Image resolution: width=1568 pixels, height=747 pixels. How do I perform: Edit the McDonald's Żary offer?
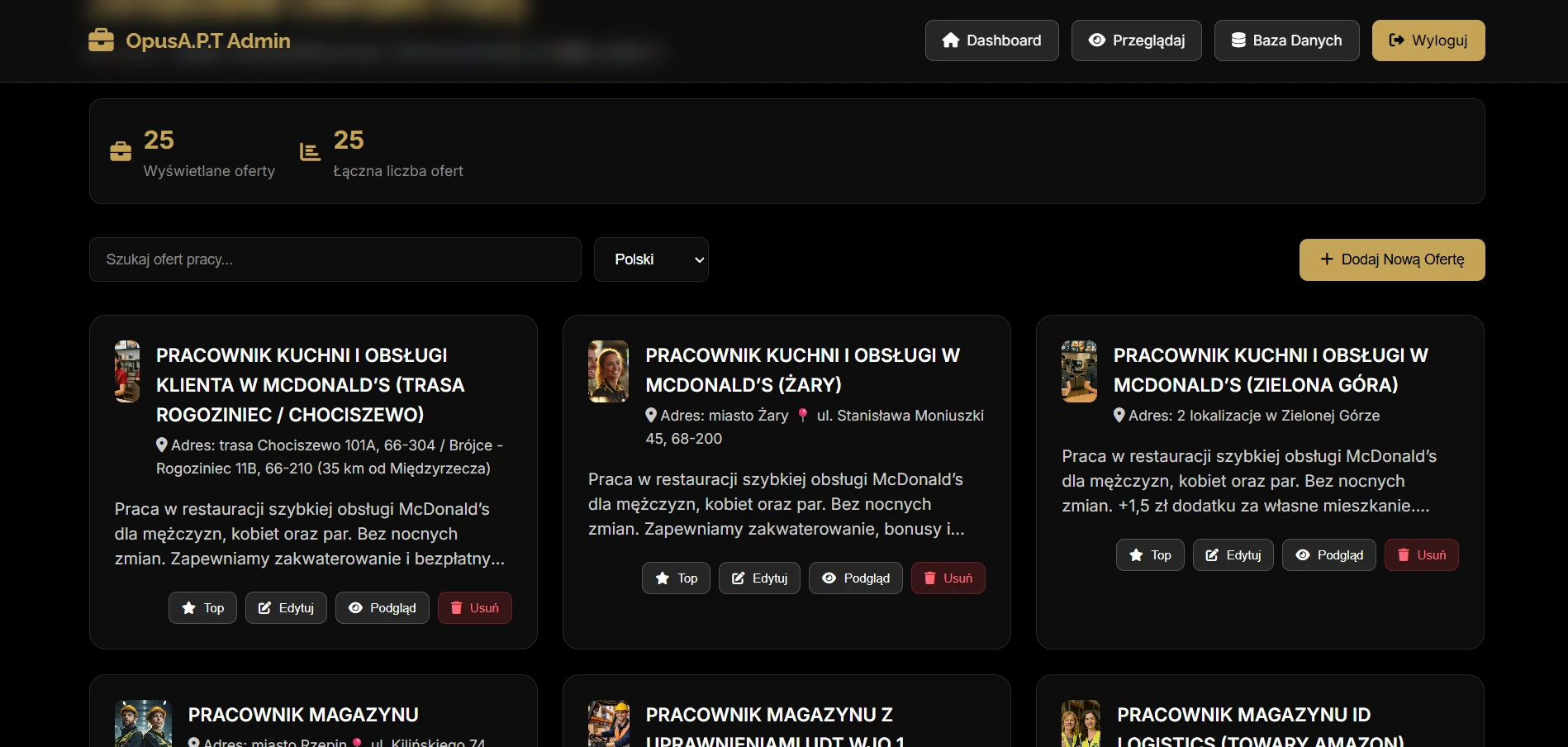[x=759, y=578]
